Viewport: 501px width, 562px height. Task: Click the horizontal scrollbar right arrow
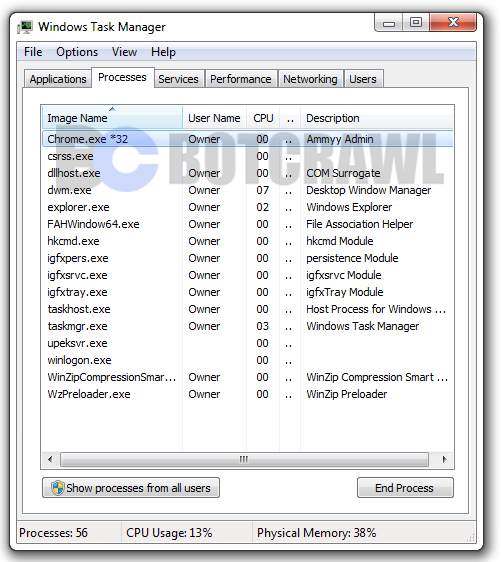tap(444, 459)
